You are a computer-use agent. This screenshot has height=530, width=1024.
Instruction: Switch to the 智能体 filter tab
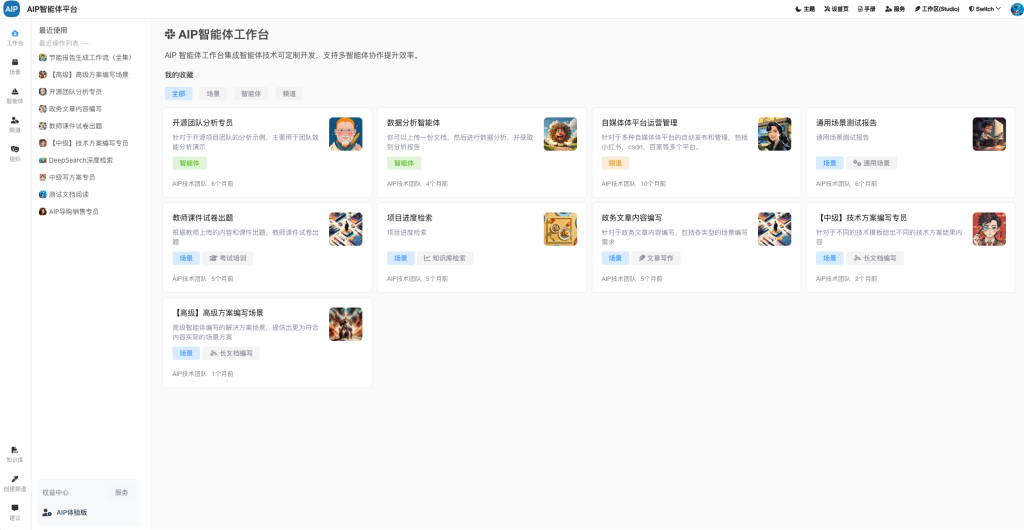pyautogui.click(x=250, y=94)
